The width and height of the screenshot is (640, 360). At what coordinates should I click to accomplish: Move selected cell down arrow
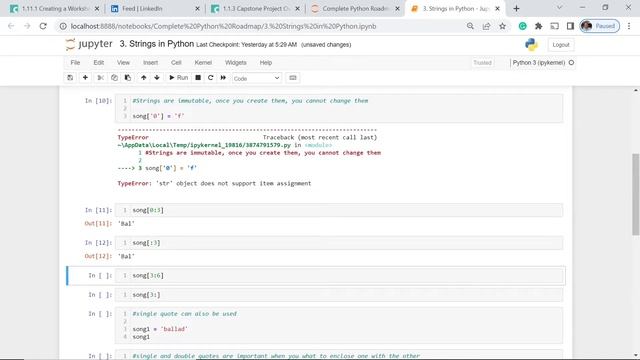pyautogui.click(x=157, y=78)
